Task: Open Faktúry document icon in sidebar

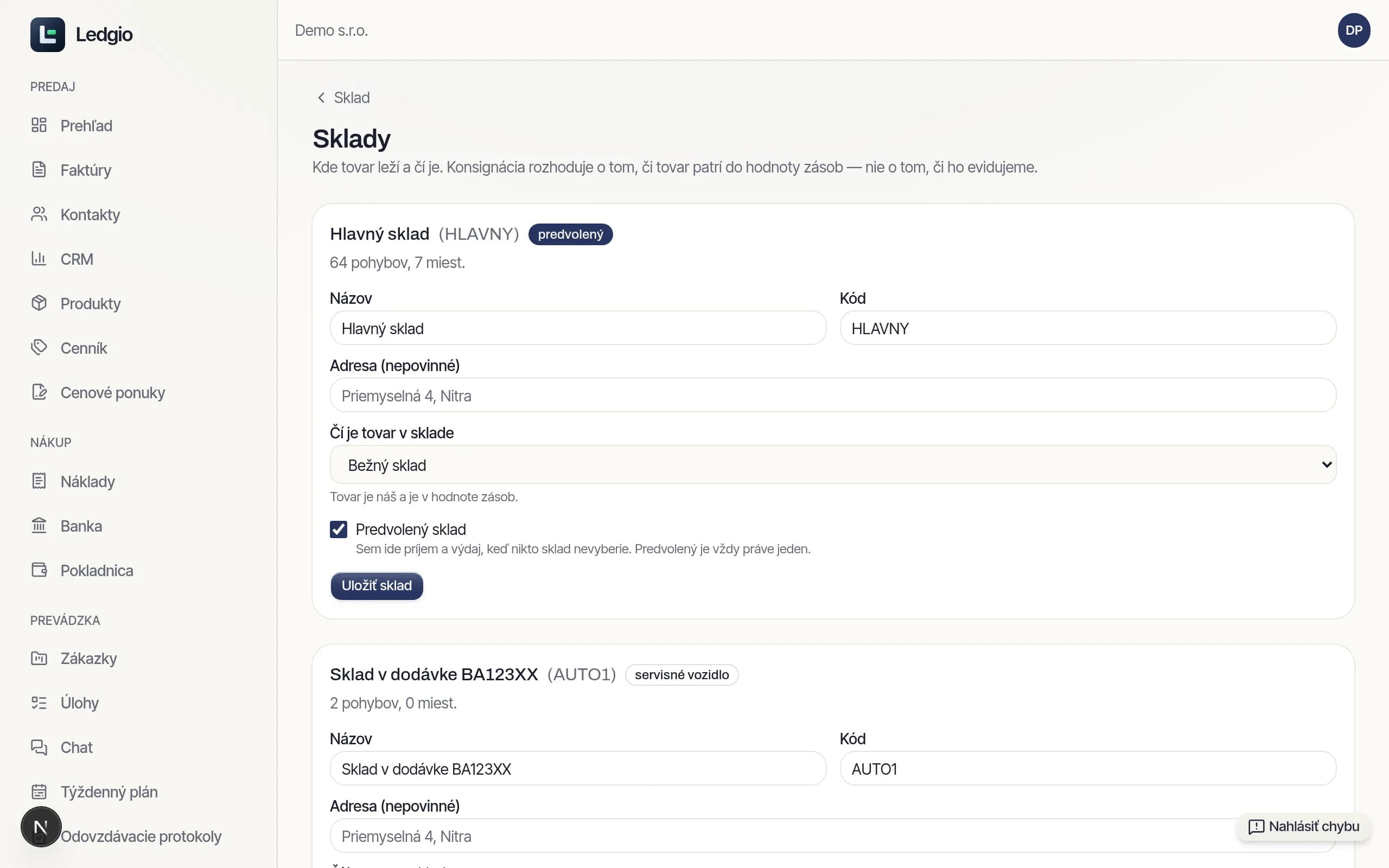Action: [x=39, y=170]
